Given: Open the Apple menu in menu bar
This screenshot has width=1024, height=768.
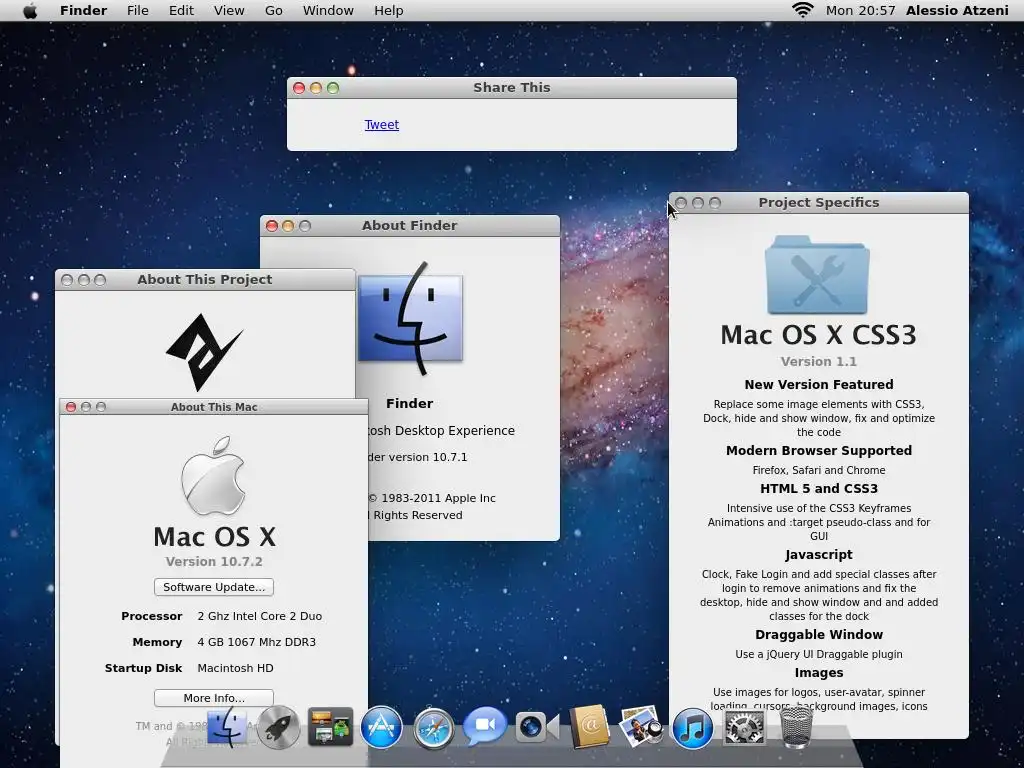Looking at the screenshot, I should (30, 10).
